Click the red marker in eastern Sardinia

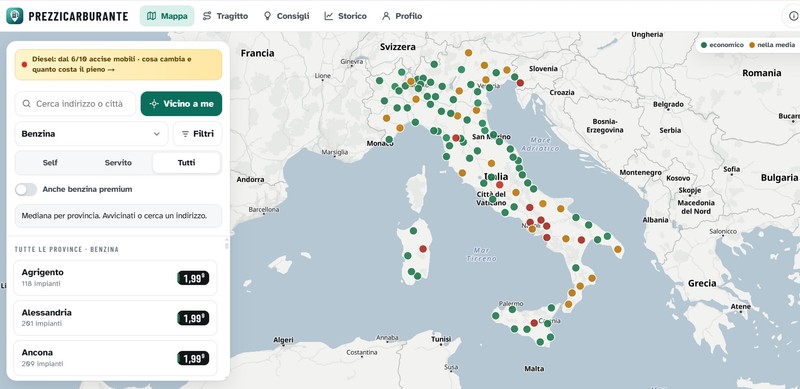423,249
